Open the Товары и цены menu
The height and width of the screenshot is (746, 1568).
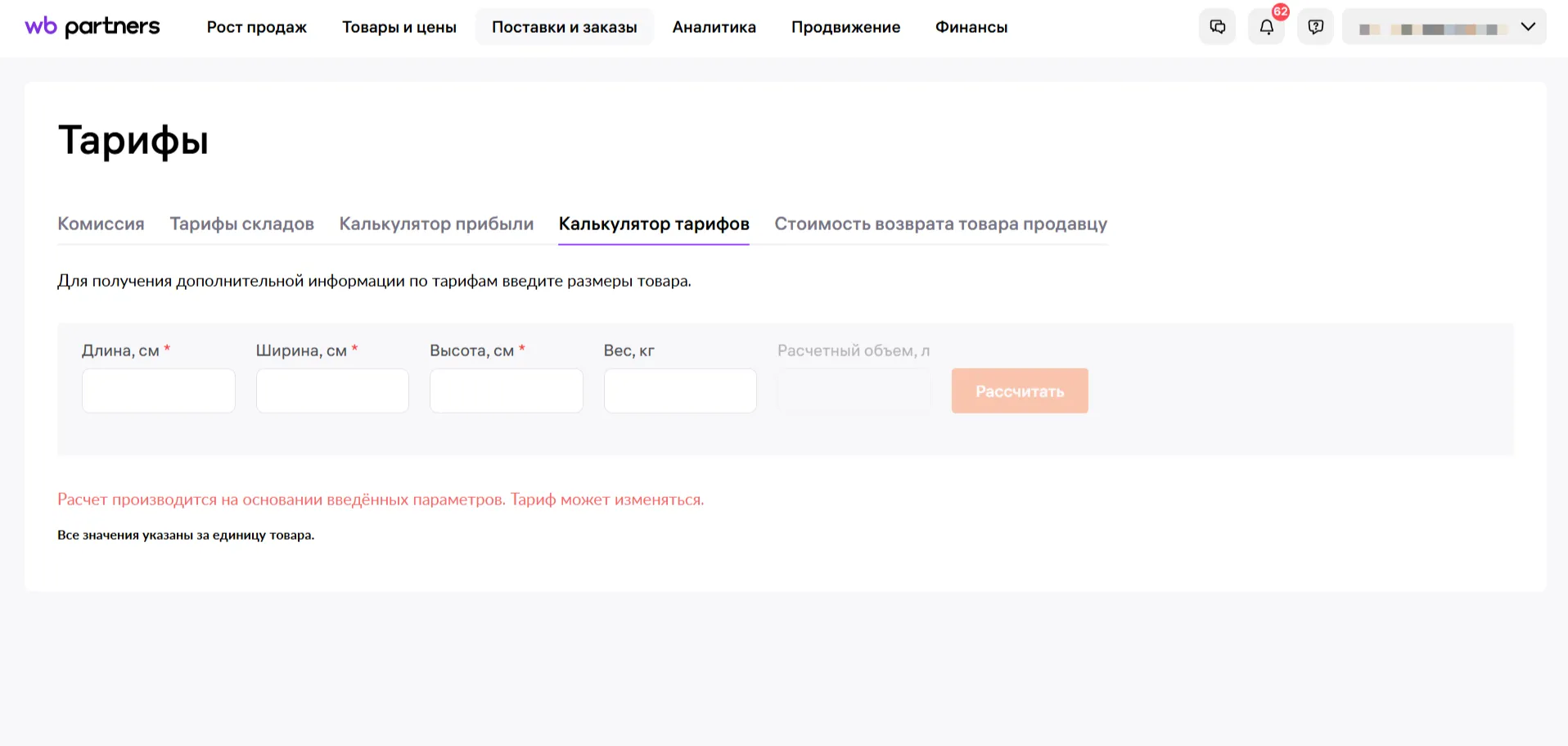pyautogui.click(x=399, y=27)
